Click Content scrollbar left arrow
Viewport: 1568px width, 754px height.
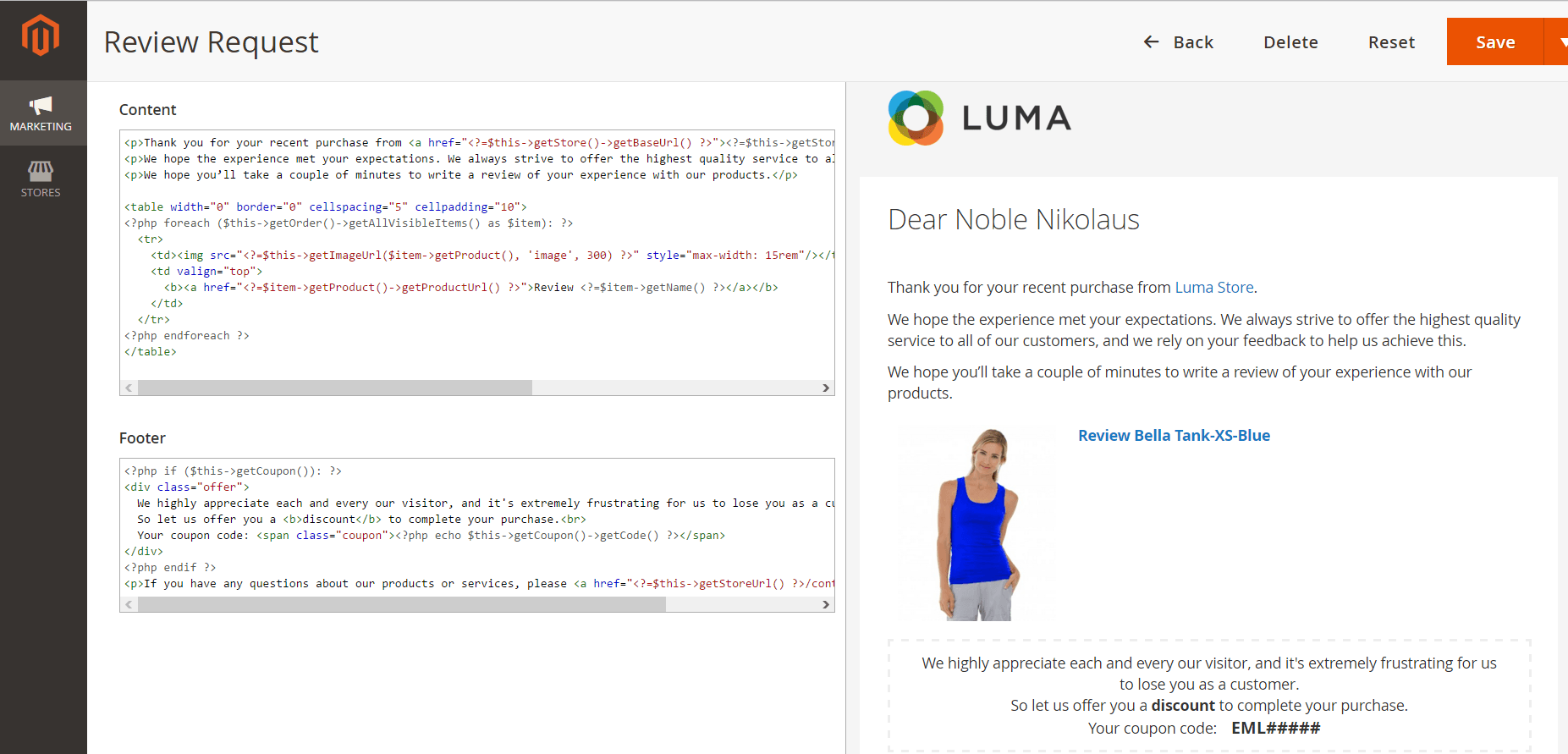(x=129, y=388)
